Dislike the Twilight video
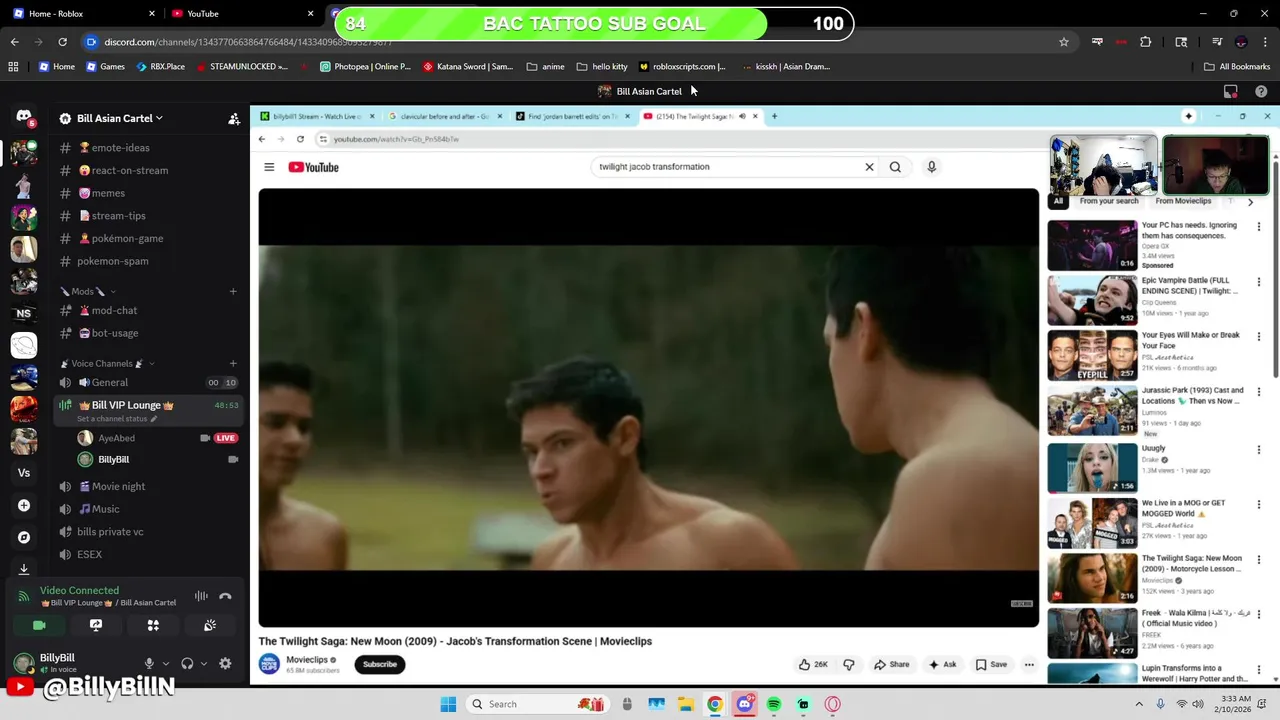This screenshot has height=720, width=1280. point(849,664)
